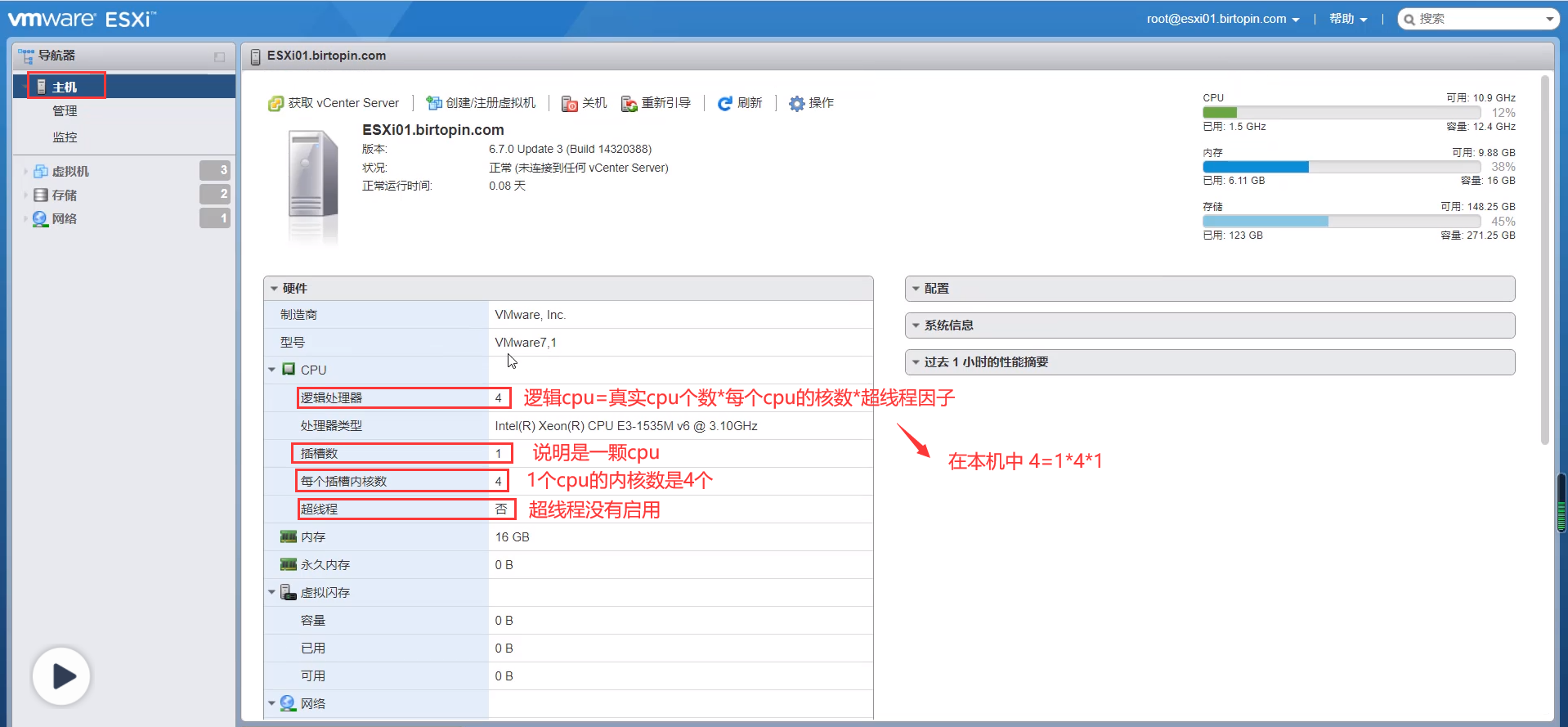Expand the 配置 configuration panel
1568x727 pixels.
pyautogui.click(x=1210, y=289)
